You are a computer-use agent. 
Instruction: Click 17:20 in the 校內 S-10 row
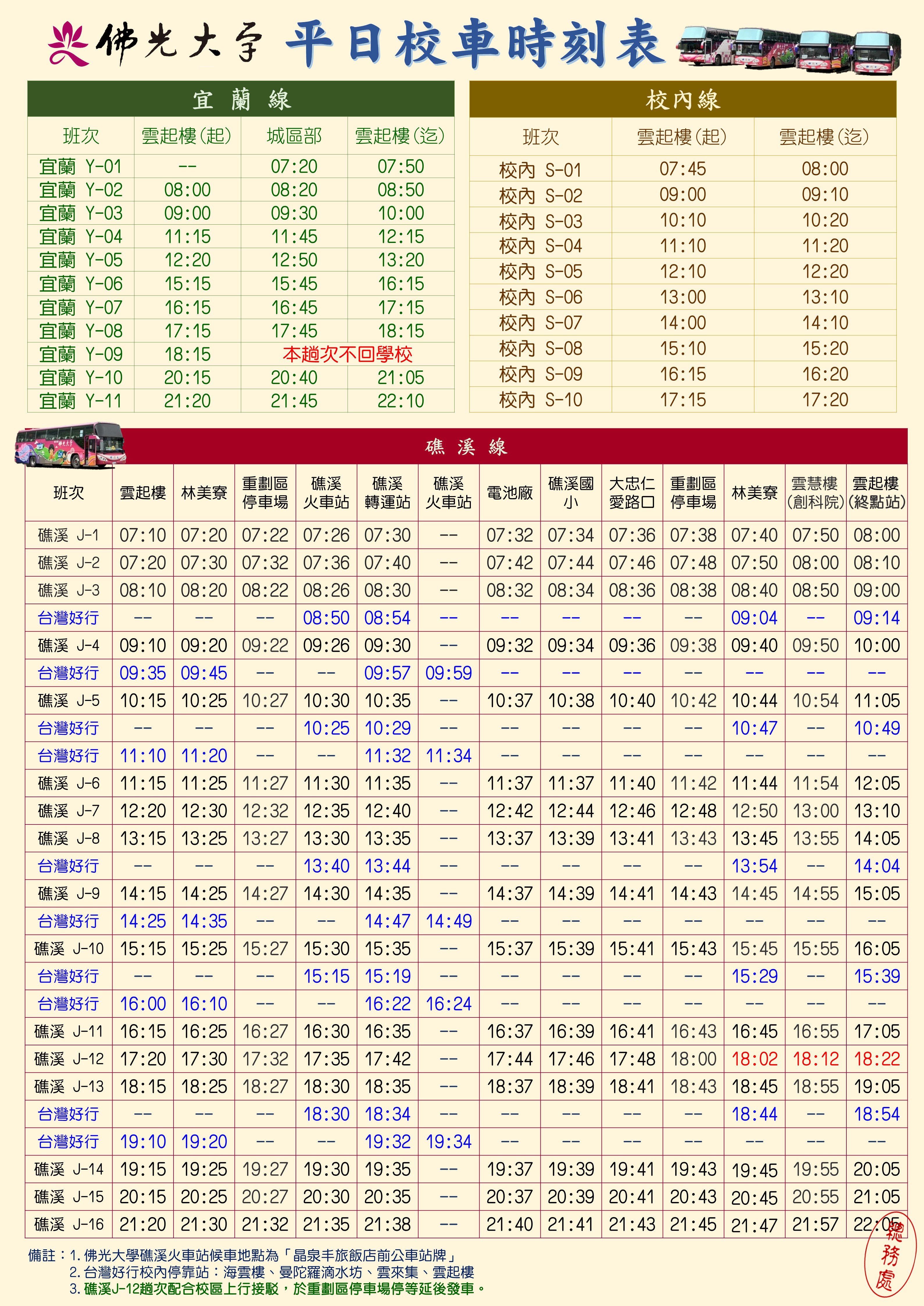pos(825,400)
